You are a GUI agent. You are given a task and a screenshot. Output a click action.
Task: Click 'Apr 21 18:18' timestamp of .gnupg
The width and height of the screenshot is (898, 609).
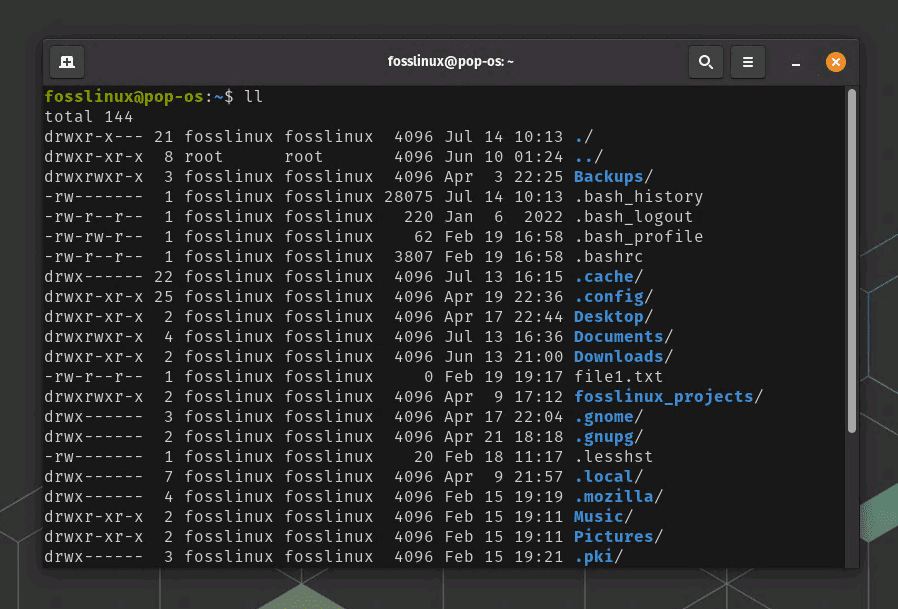click(504, 437)
